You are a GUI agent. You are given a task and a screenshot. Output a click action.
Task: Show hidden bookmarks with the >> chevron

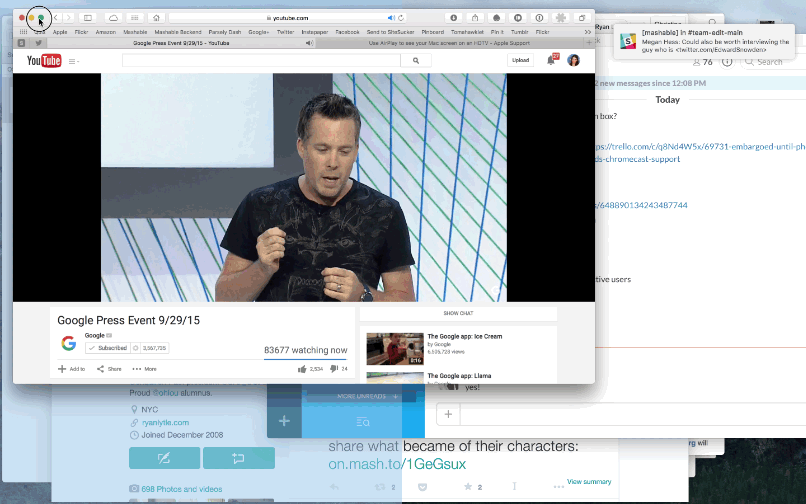coord(588,32)
